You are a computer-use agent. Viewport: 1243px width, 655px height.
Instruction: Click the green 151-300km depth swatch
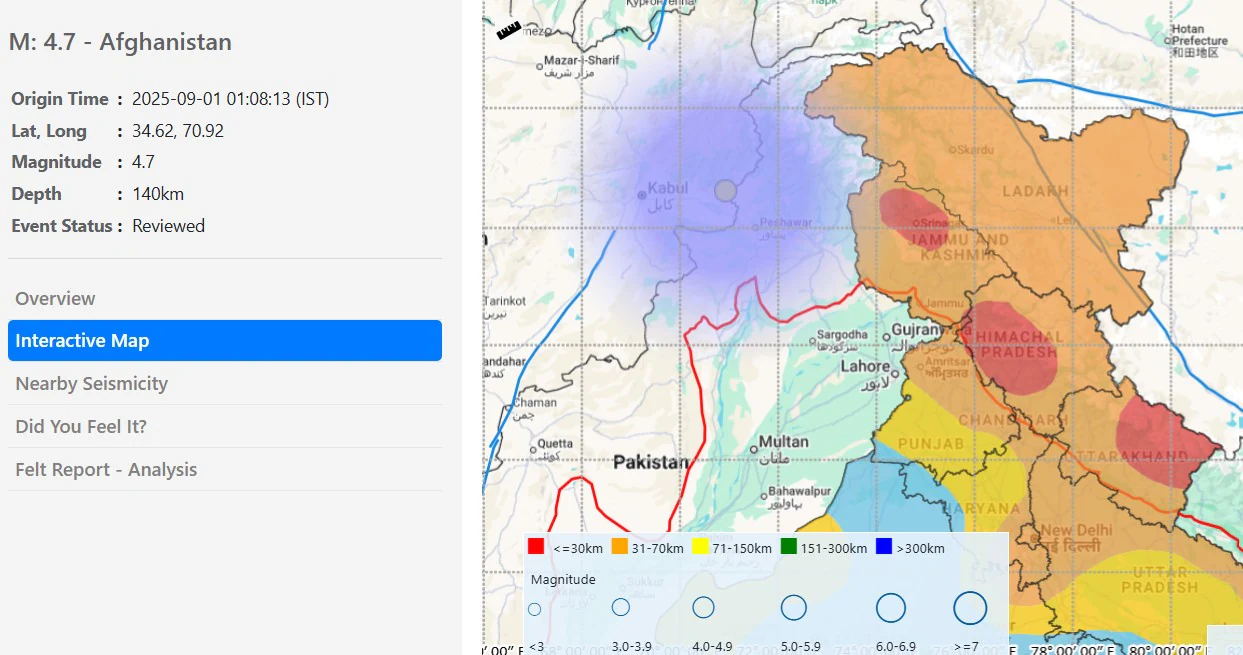click(788, 547)
